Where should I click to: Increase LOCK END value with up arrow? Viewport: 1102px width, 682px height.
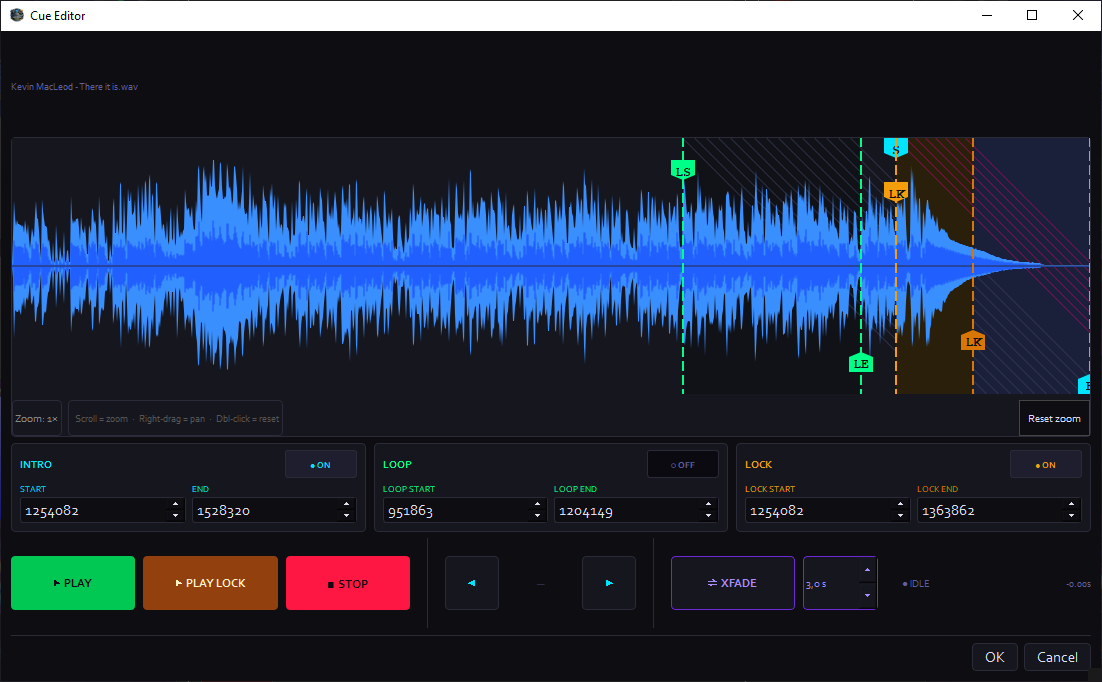click(x=1071, y=504)
